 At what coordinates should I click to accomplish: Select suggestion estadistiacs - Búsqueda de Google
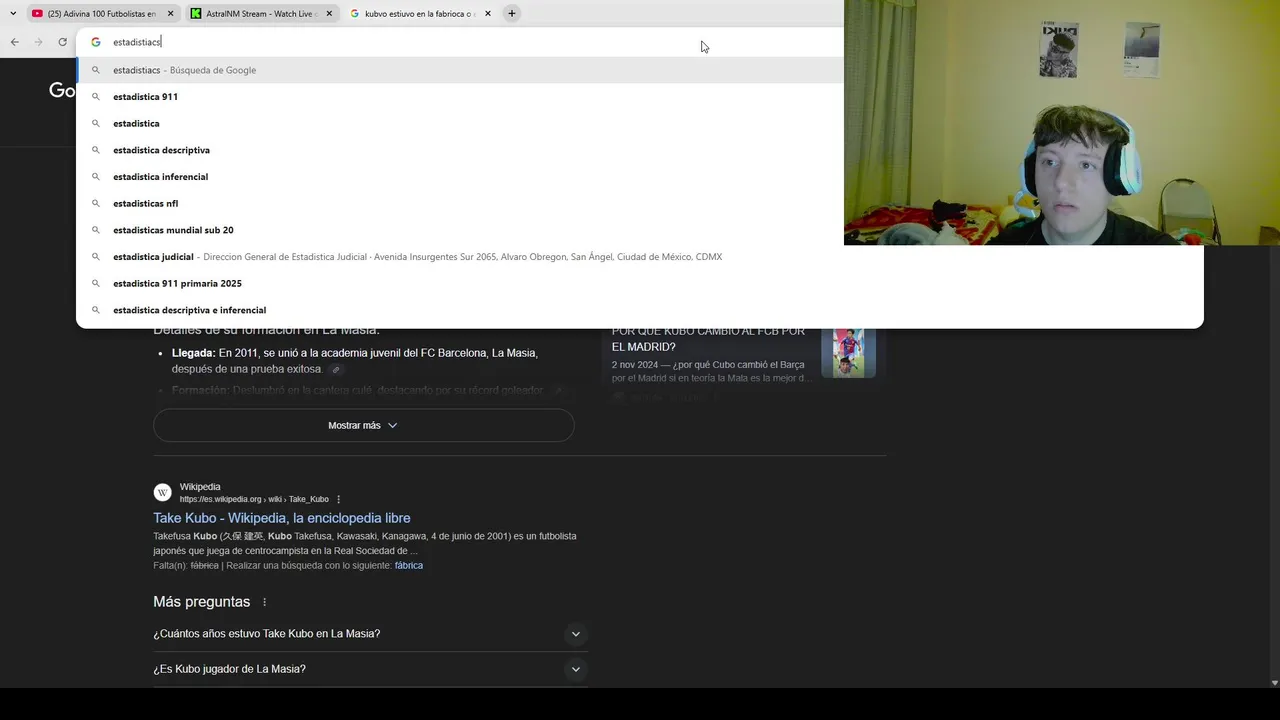tap(460, 70)
